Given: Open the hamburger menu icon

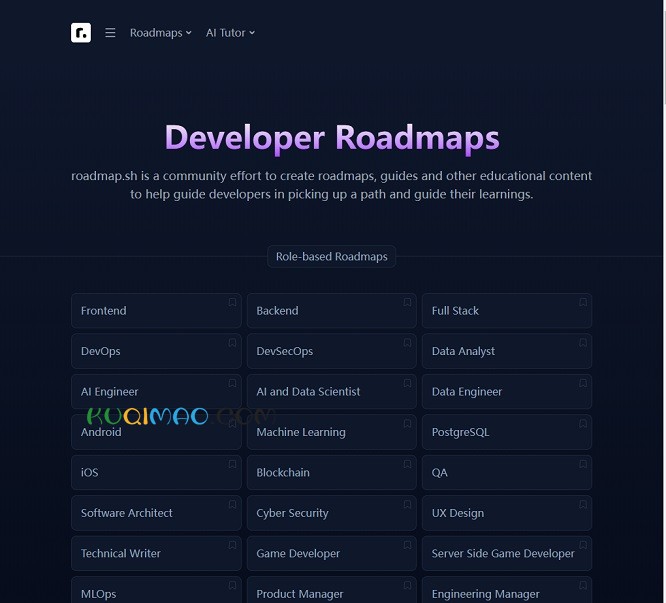Looking at the screenshot, I should [x=110, y=33].
